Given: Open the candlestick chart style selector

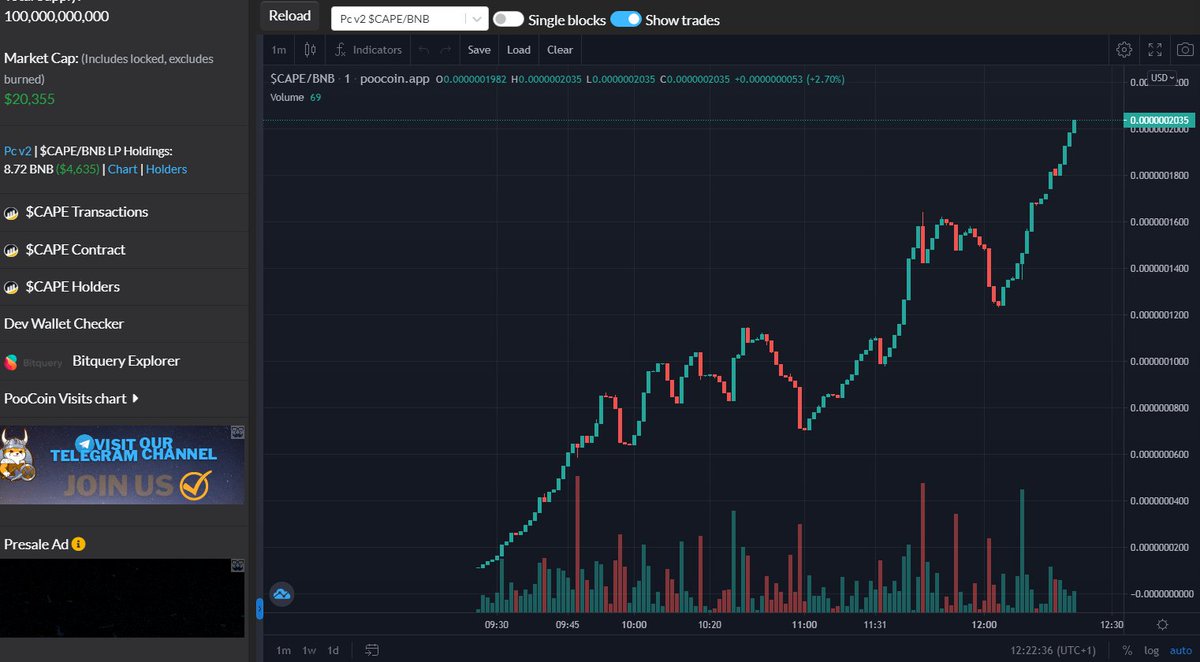Looking at the screenshot, I should click(310, 49).
